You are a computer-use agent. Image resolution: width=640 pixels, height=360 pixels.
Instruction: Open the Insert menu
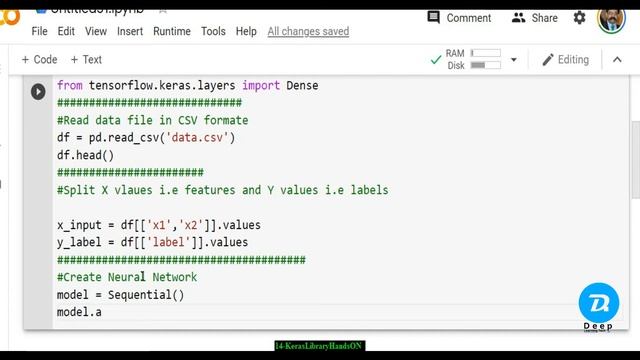pos(130,31)
